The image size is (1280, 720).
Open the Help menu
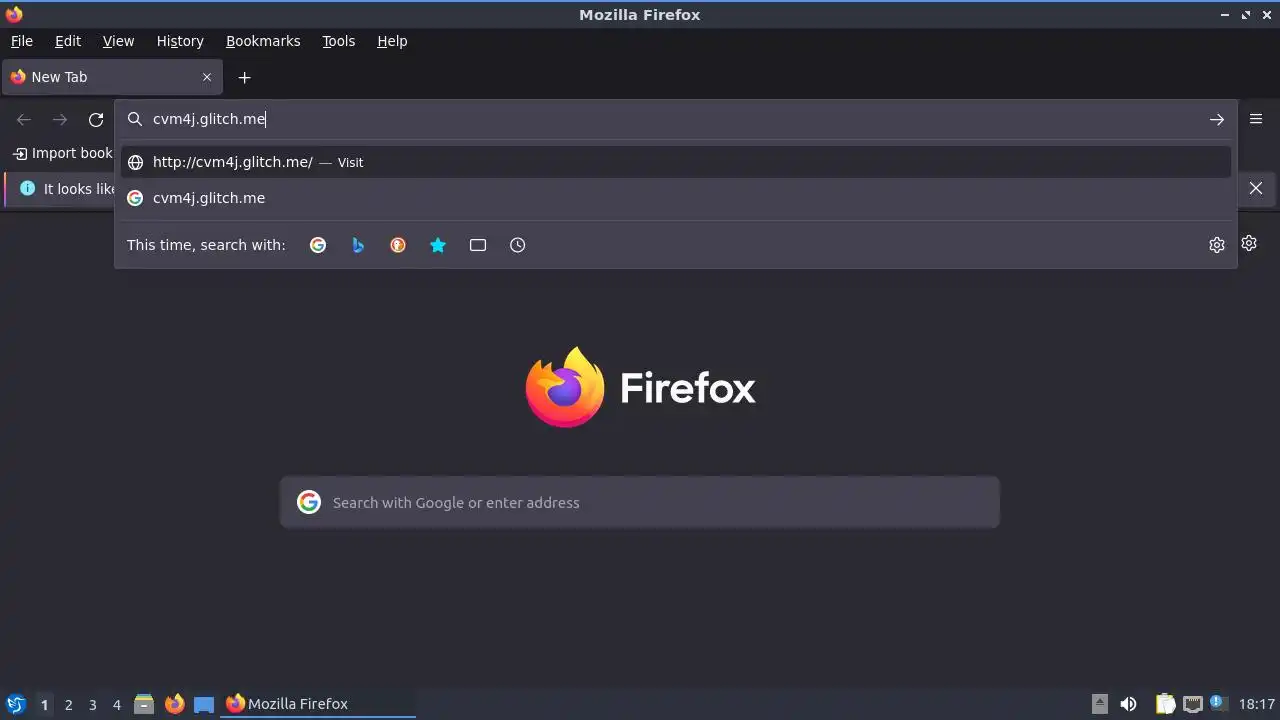(x=392, y=41)
